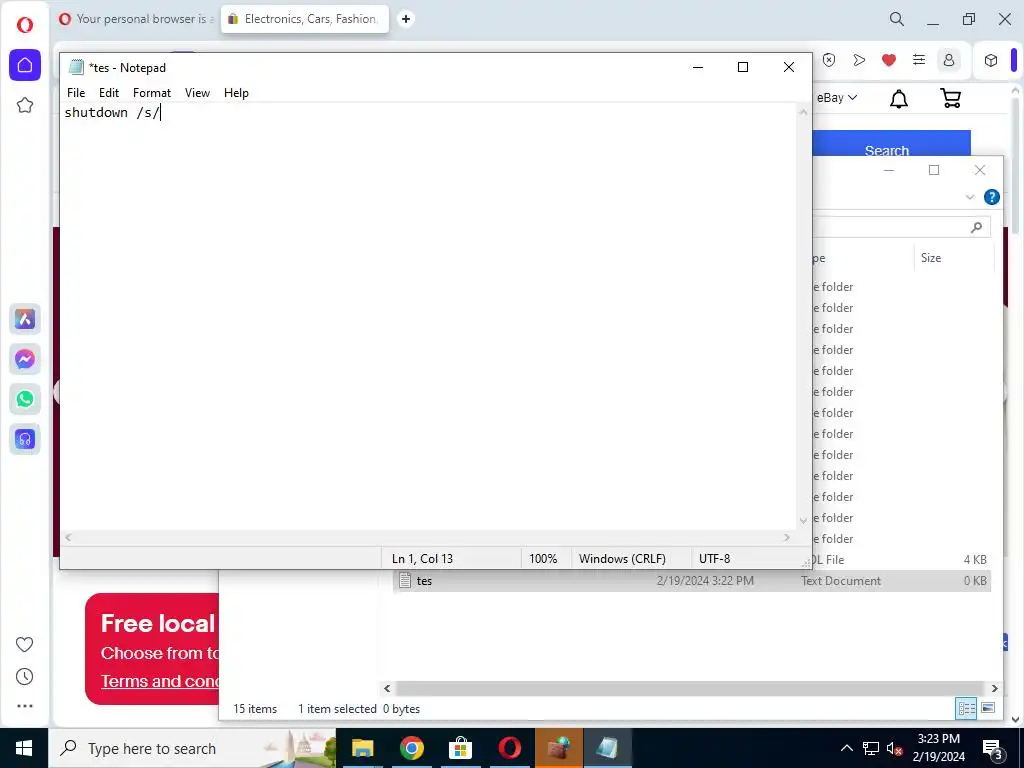Open Opera's Easy Setup sliders icon
This screenshot has width=1024, height=768.
tap(919, 60)
